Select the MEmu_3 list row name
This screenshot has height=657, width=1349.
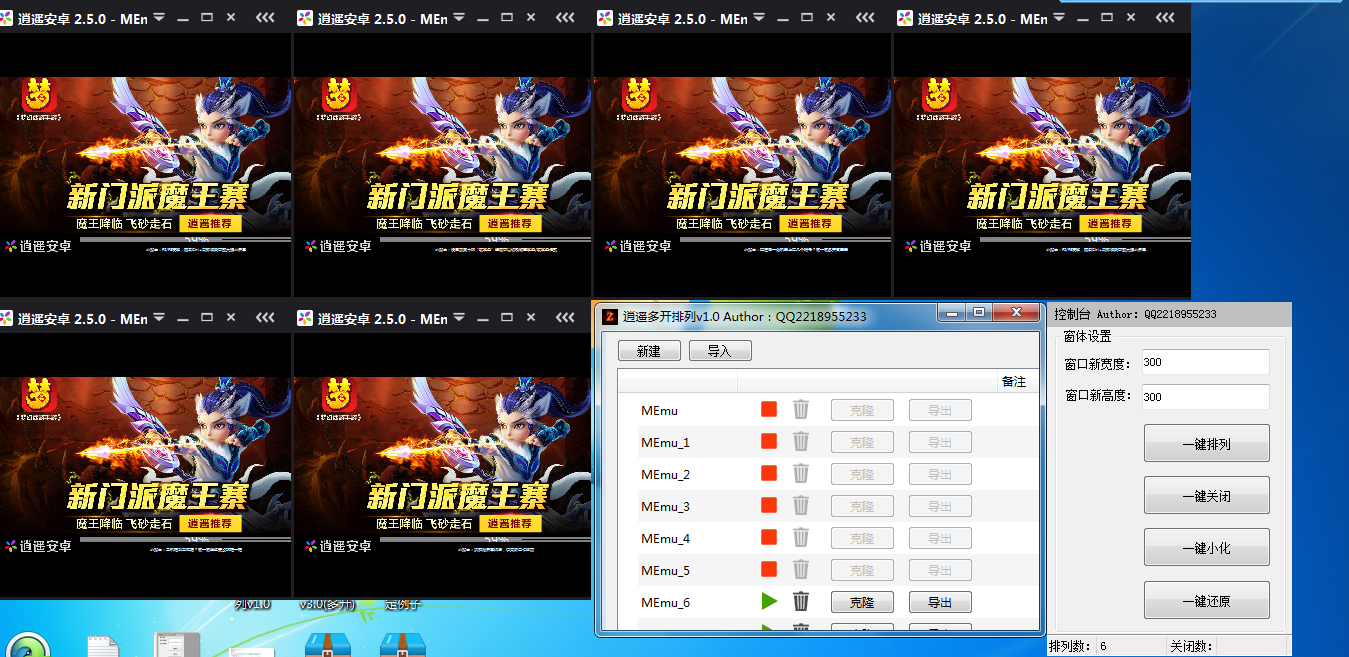coord(665,506)
